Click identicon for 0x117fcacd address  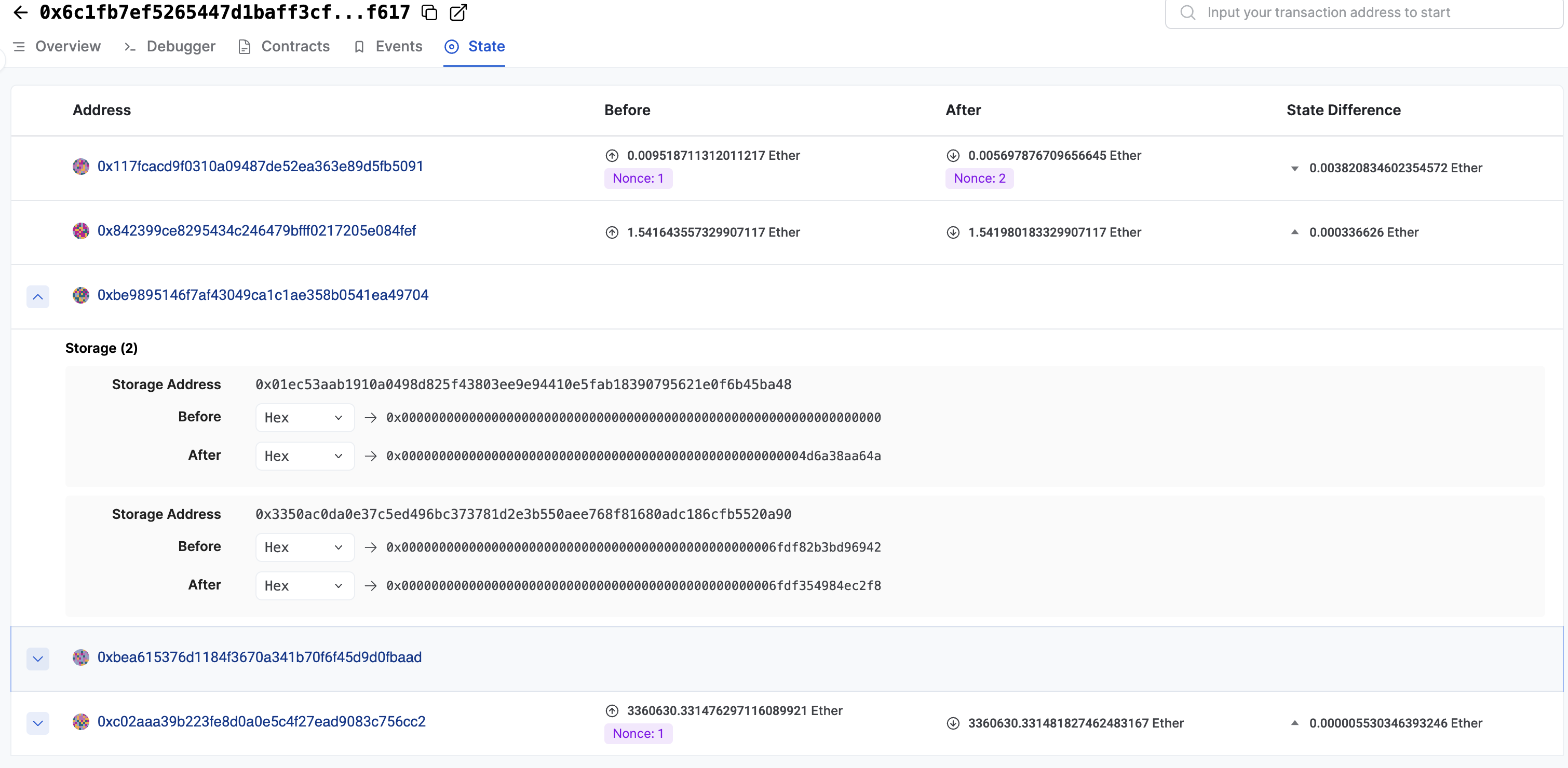[x=81, y=166]
